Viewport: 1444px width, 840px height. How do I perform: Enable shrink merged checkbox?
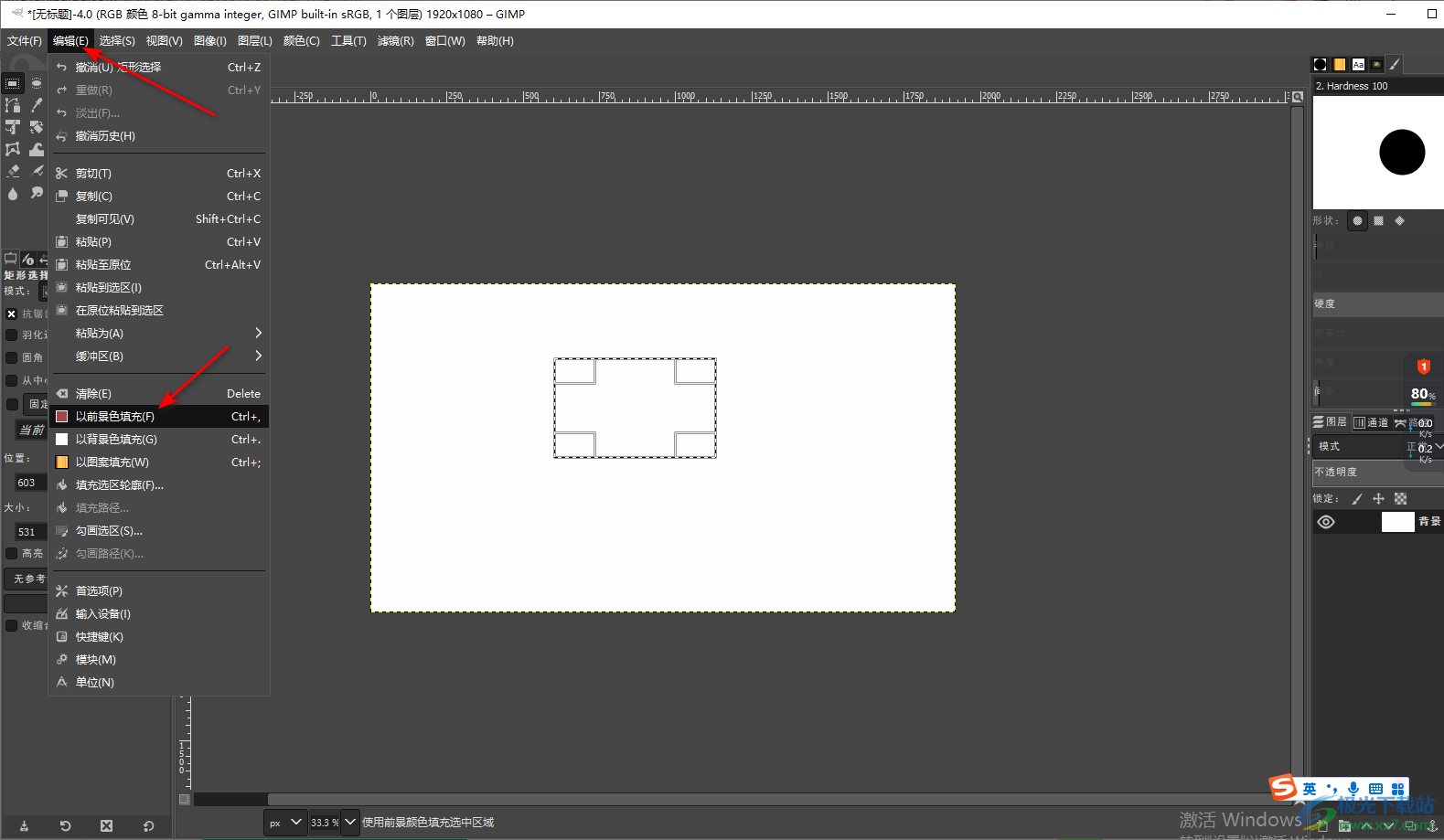[x=12, y=625]
